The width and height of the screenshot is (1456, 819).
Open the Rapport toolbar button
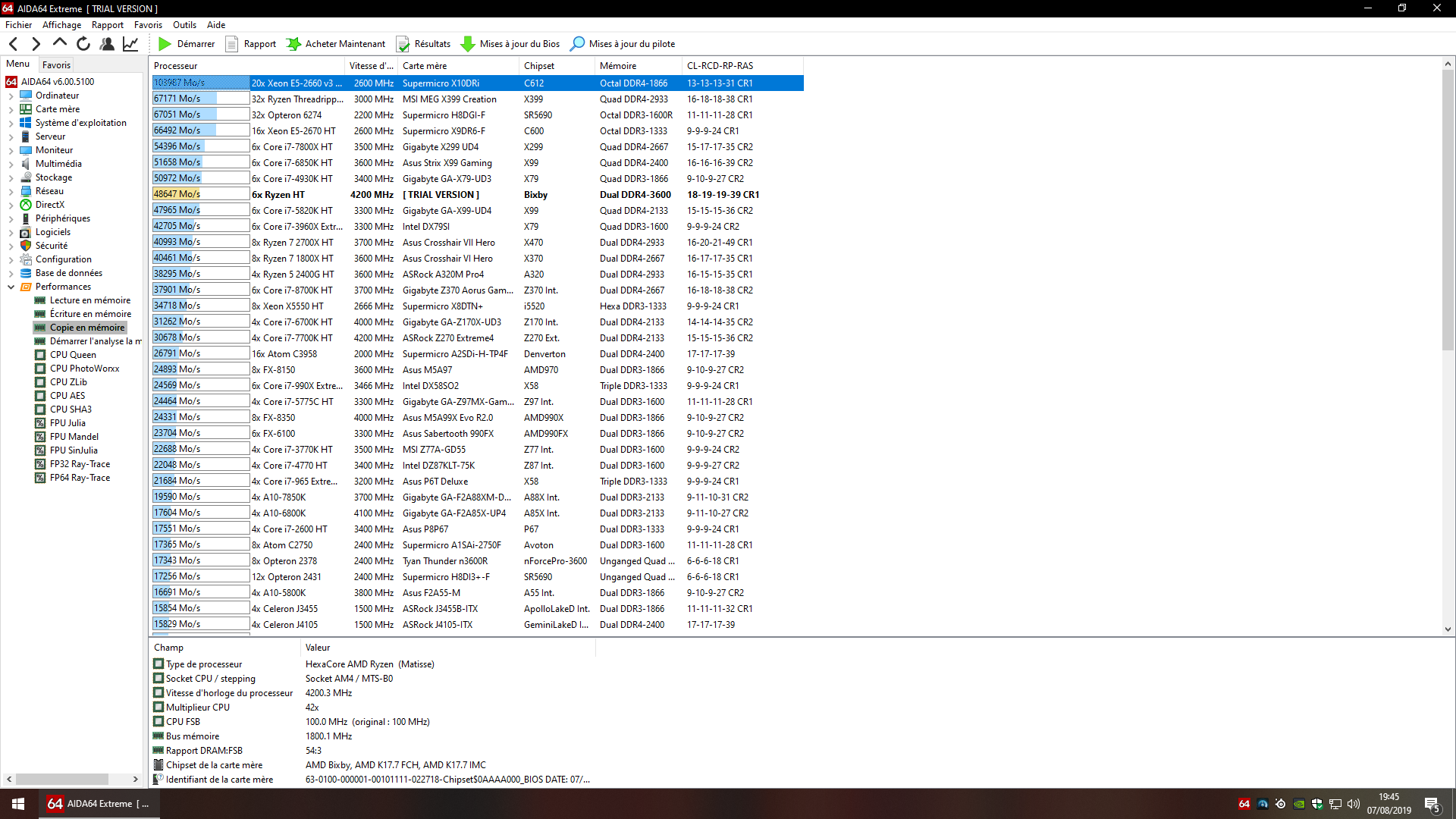(251, 44)
